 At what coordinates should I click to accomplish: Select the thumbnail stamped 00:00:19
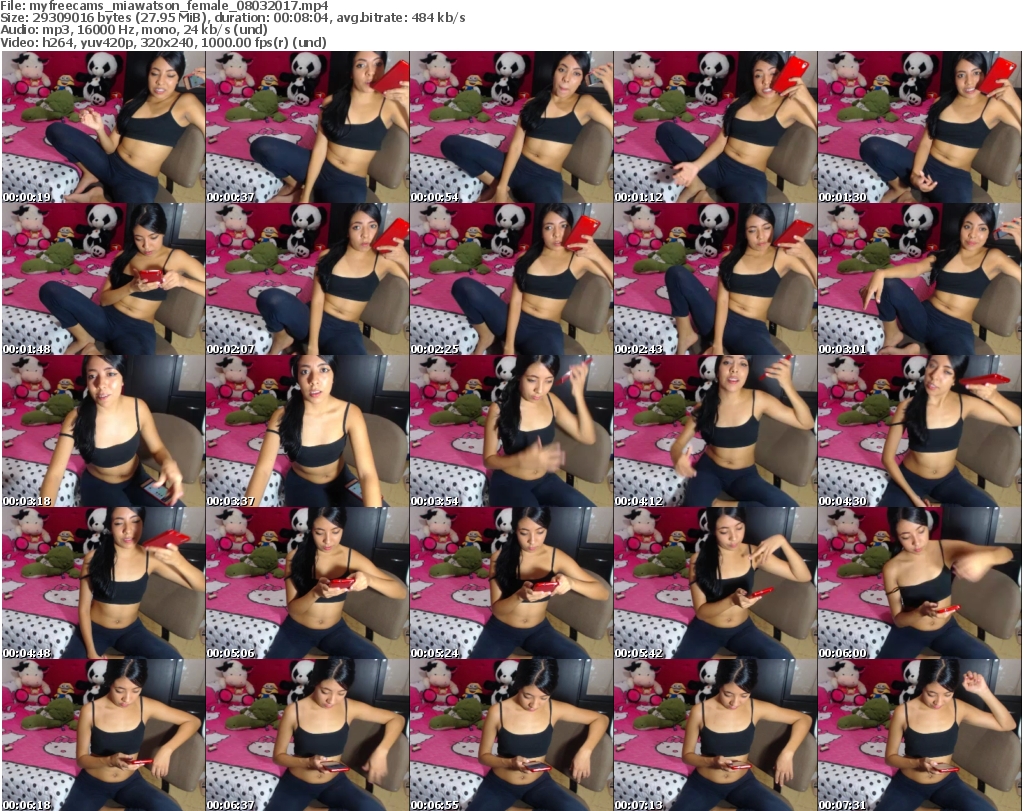tap(104, 127)
